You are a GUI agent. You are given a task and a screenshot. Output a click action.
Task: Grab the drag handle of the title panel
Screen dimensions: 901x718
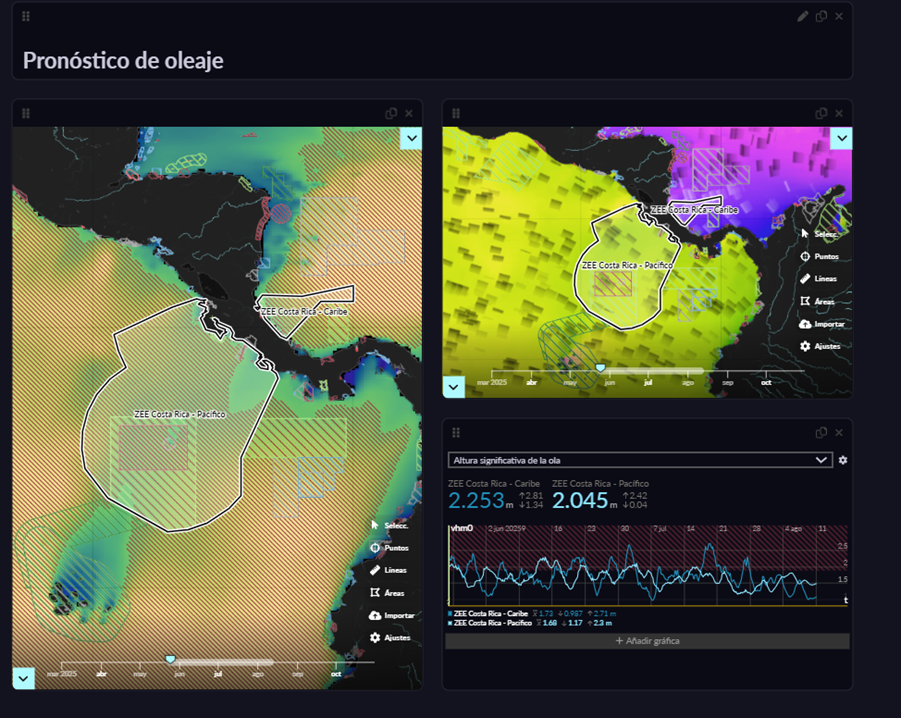point(26,16)
